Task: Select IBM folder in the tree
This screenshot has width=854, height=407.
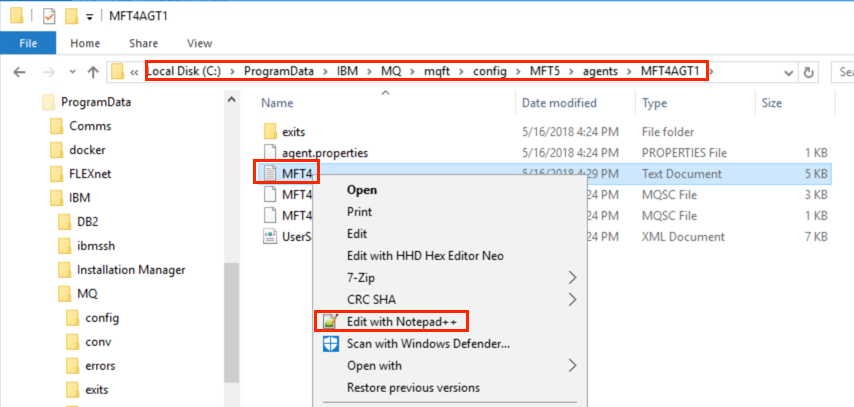Action: click(x=80, y=198)
